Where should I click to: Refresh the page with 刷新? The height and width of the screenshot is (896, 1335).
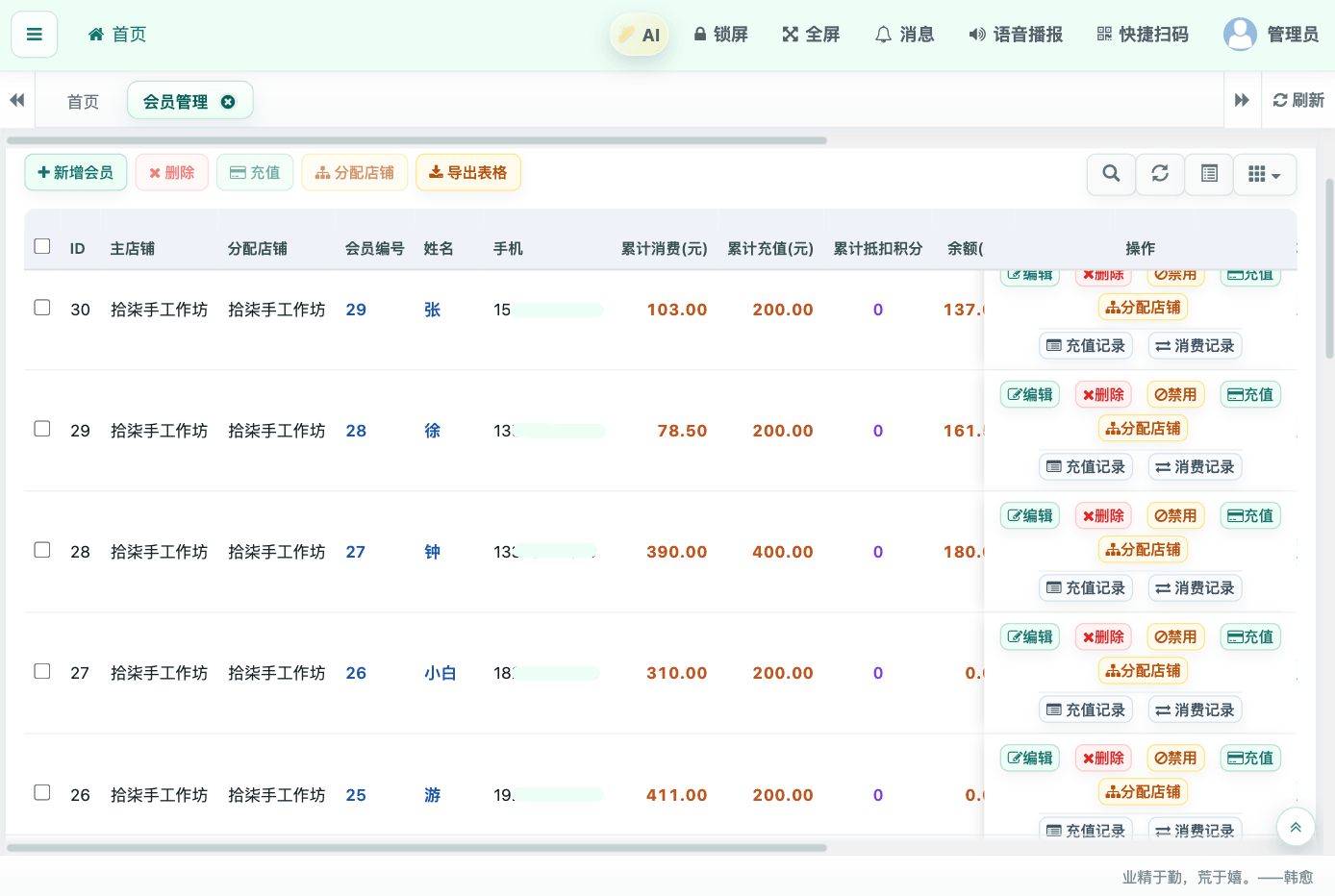[x=1298, y=100]
